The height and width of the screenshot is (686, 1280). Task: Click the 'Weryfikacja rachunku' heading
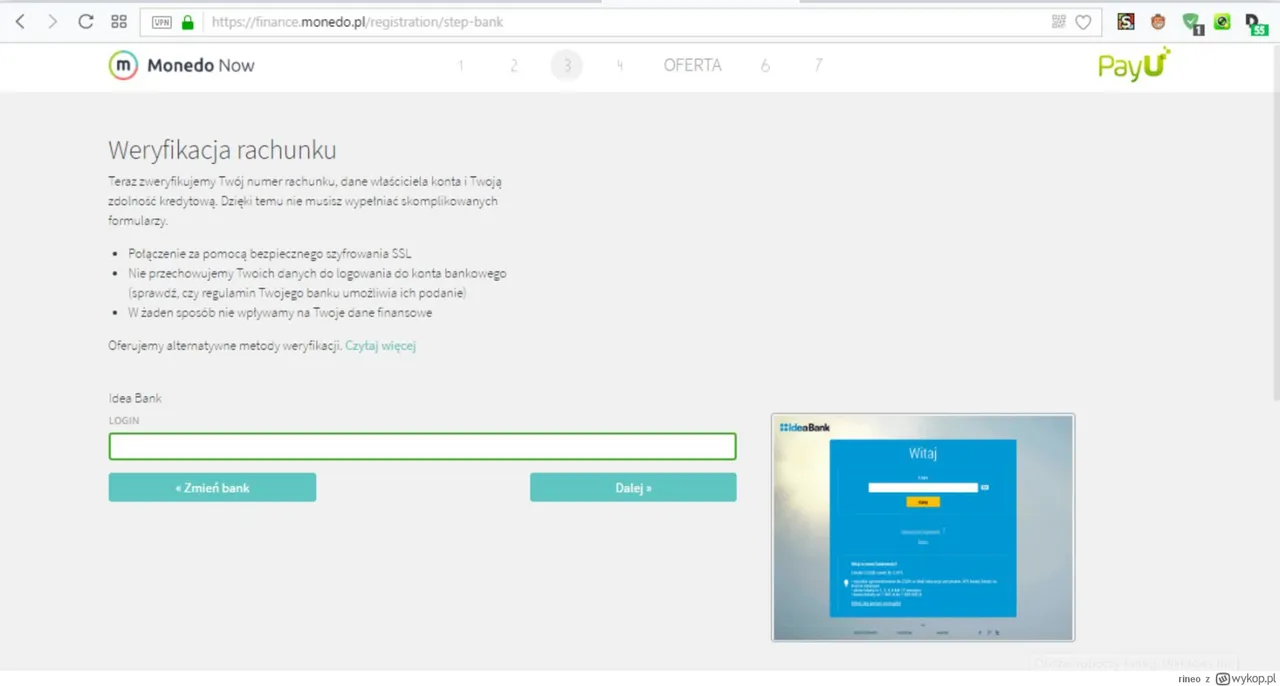pos(222,151)
